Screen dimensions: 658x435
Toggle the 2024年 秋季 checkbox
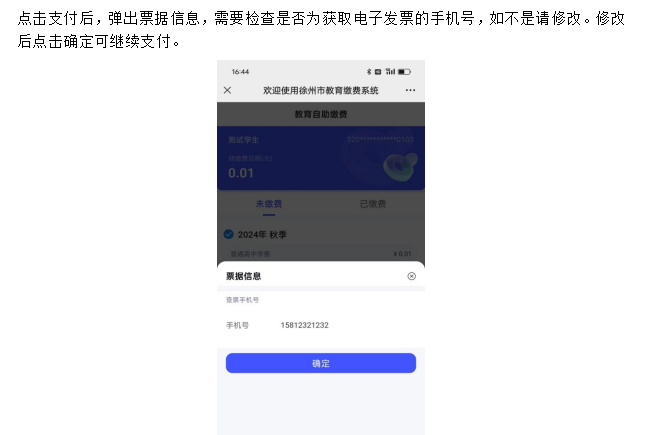[x=229, y=234]
